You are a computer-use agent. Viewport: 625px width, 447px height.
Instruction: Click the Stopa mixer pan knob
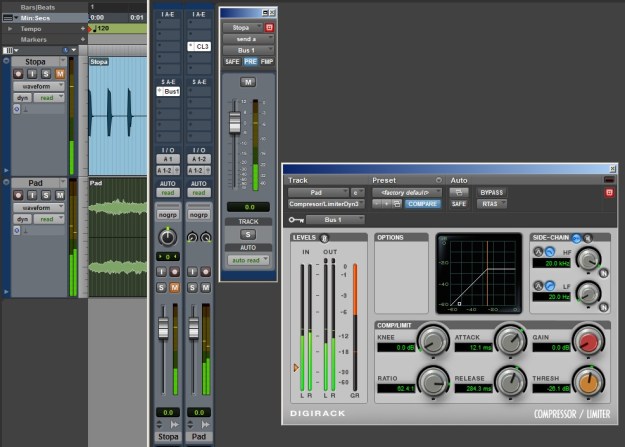tap(166, 237)
